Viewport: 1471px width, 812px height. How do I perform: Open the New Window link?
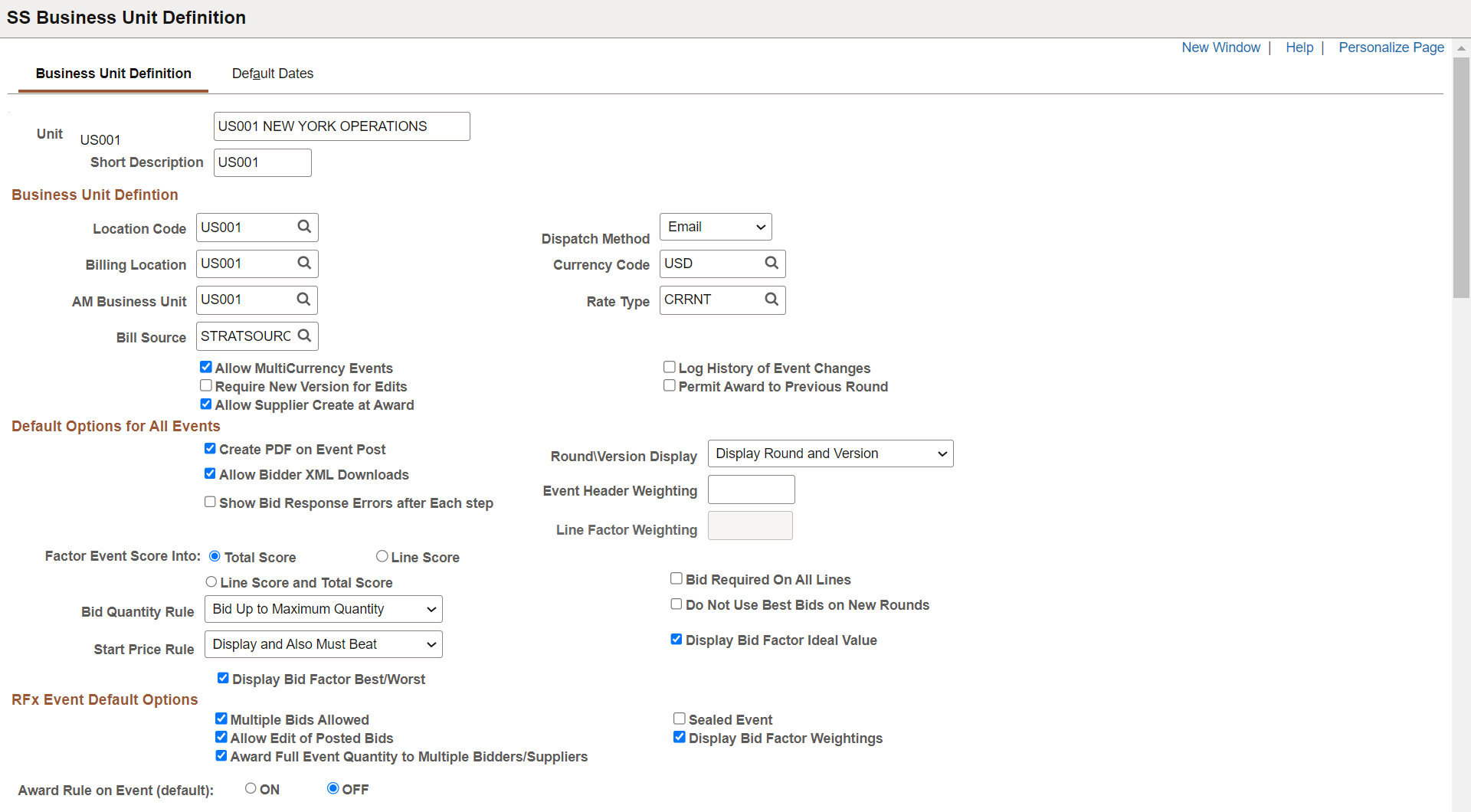coord(1220,47)
